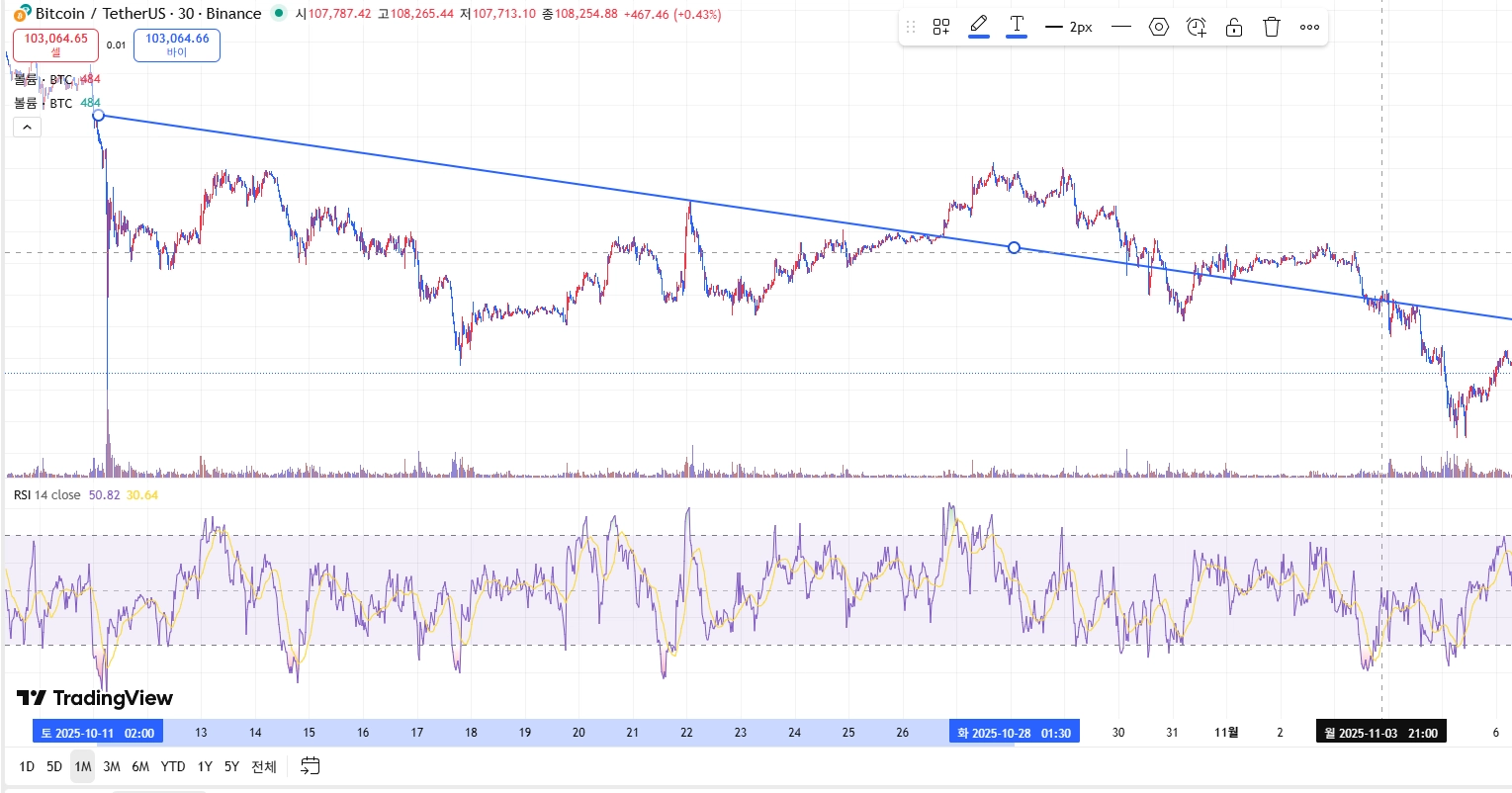
Task: Select the 1M time range tab
Action: point(83,766)
